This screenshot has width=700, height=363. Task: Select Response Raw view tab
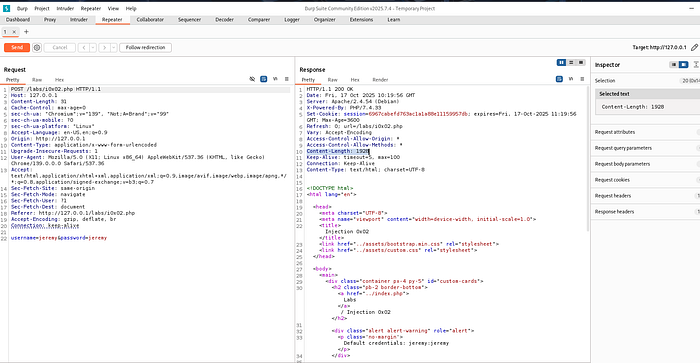[x=333, y=79]
